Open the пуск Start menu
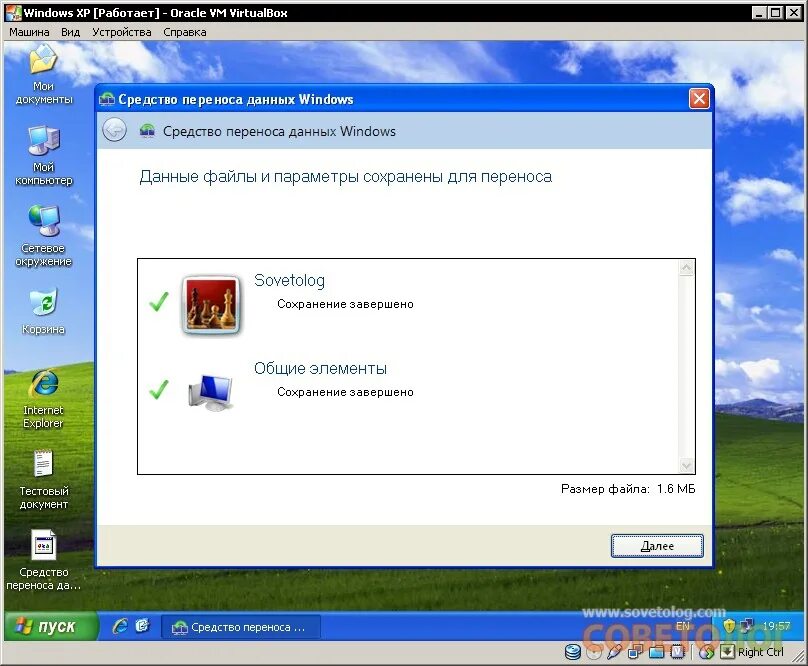808x666 pixels. pyautogui.click(x=50, y=626)
